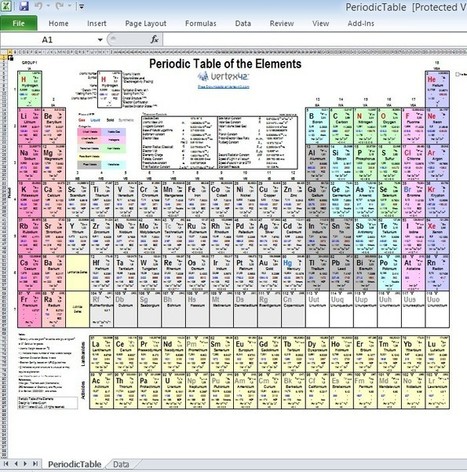The width and height of the screenshot is (467, 472).
Task: Click the Vertex42 logo image
Action: click(x=223, y=76)
